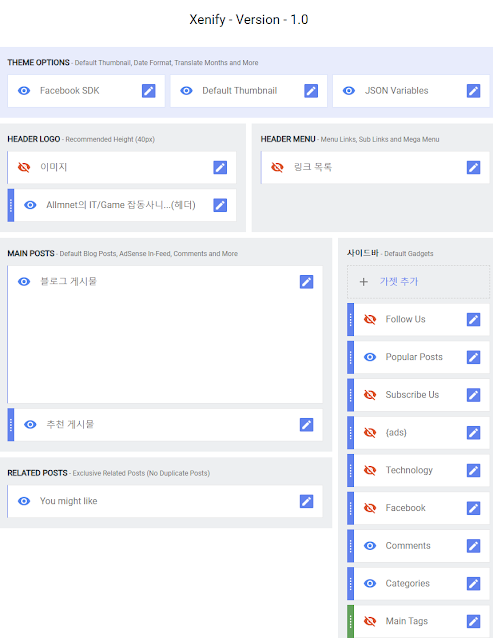This screenshot has height=638, width=493.
Task: Edit the 블로그 게시물 gadget
Action: pos(306,282)
